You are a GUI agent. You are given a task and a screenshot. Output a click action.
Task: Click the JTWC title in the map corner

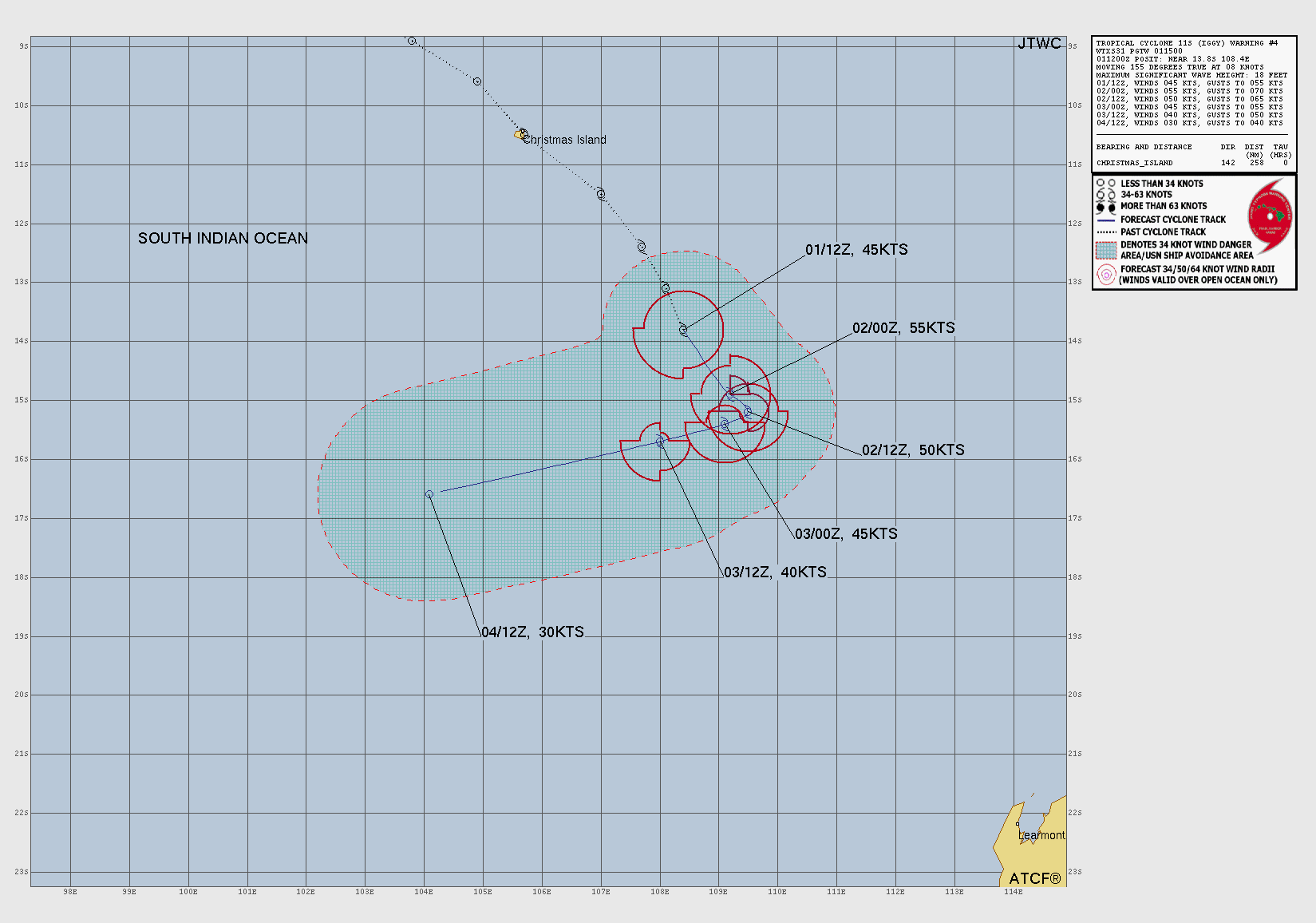point(1039,44)
